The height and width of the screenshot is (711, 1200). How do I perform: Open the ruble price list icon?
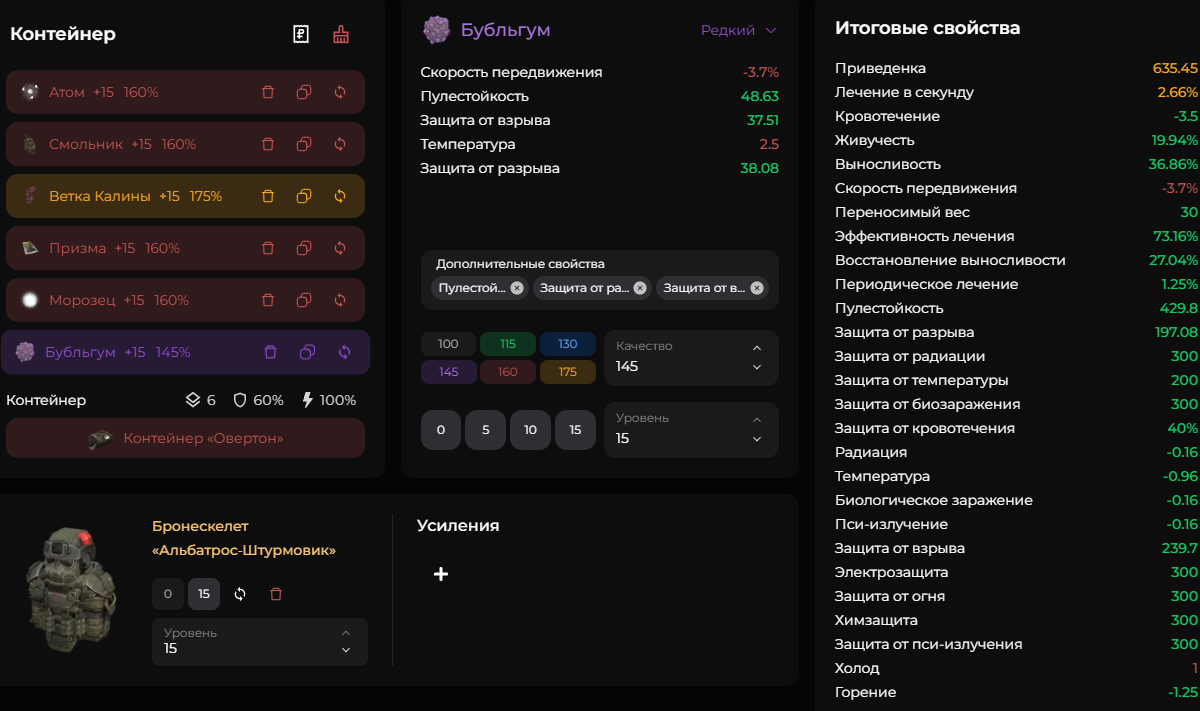point(301,34)
